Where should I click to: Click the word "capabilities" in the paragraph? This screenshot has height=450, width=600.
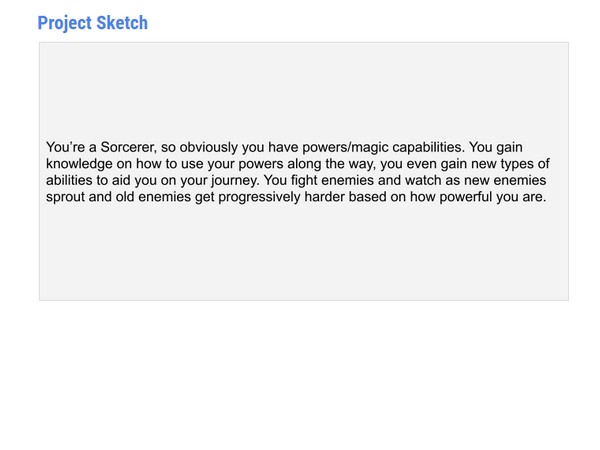click(422, 147)
